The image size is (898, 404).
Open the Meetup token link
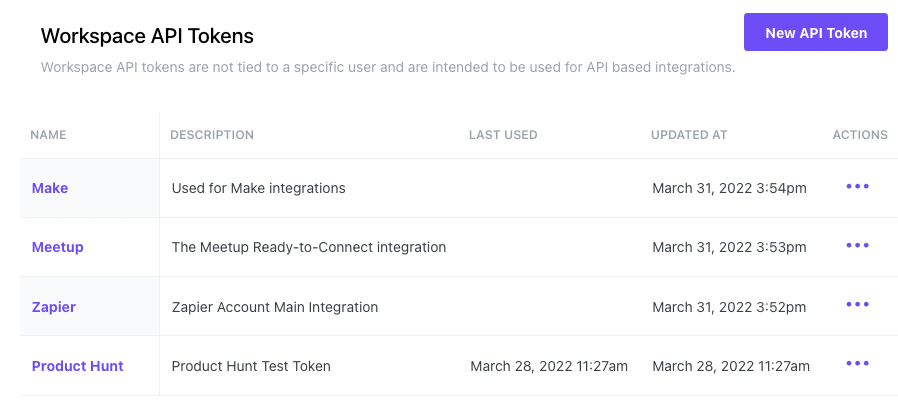(x=57, y=247)
